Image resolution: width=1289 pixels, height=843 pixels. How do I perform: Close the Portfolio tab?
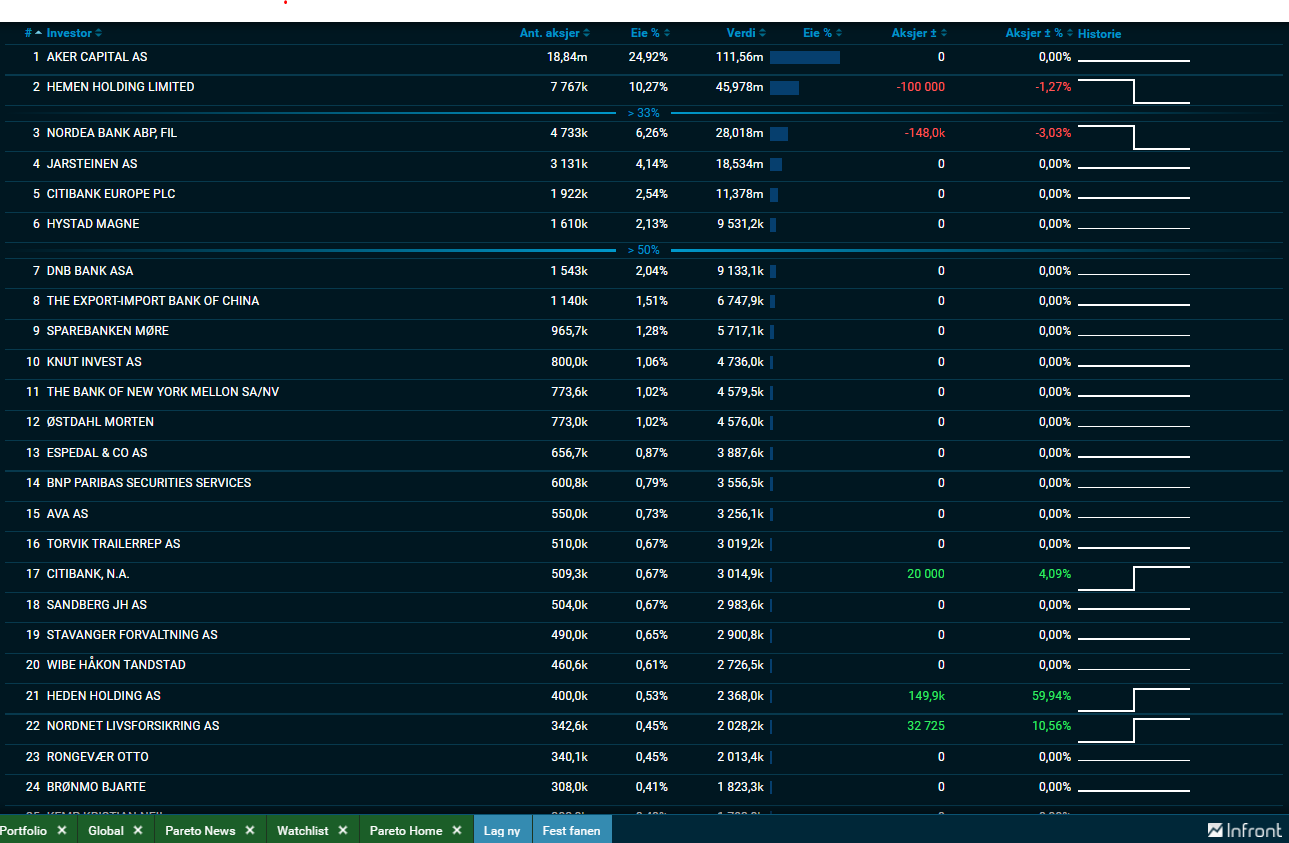click(x=62, y=830)
